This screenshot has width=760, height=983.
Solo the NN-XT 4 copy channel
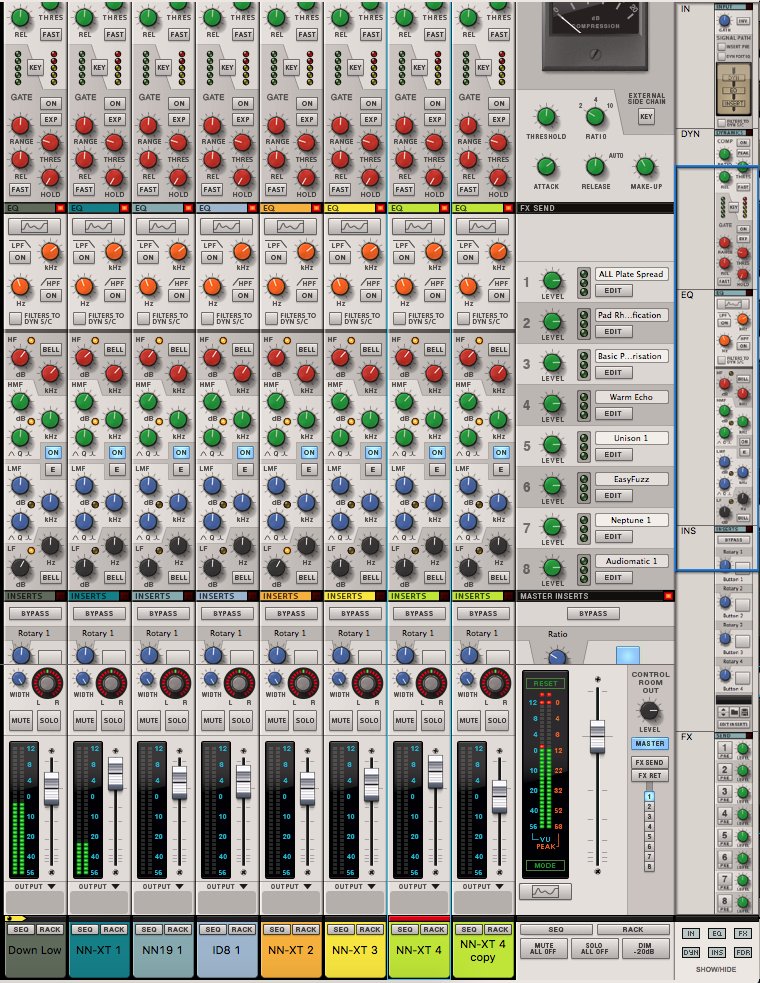pyautogui.click(x=497, y=721)
